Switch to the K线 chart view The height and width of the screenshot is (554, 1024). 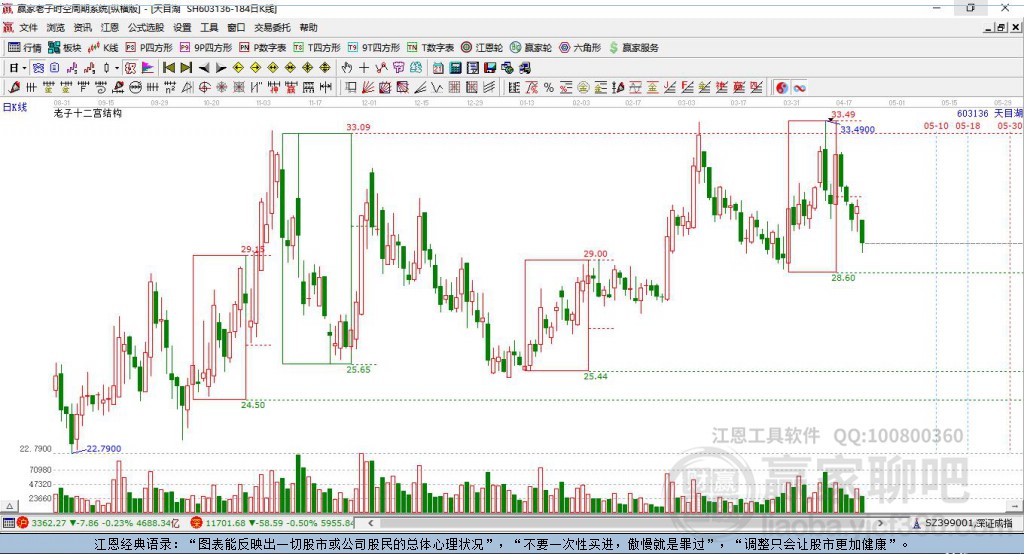pyautogui.click(x=103, y=48)
